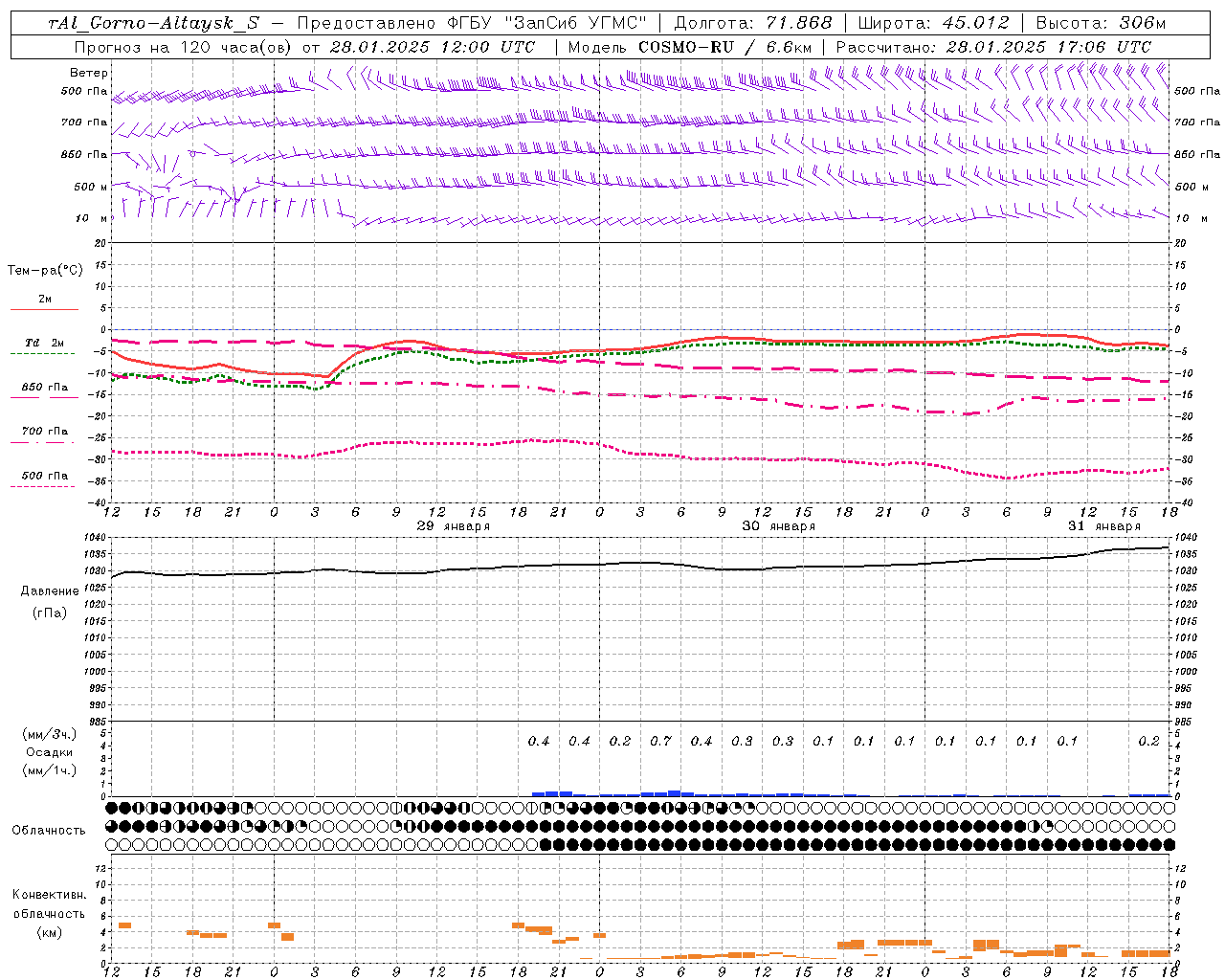
Task: Click the 850 гПа temperature legend entry
Action: click(44, 387)
